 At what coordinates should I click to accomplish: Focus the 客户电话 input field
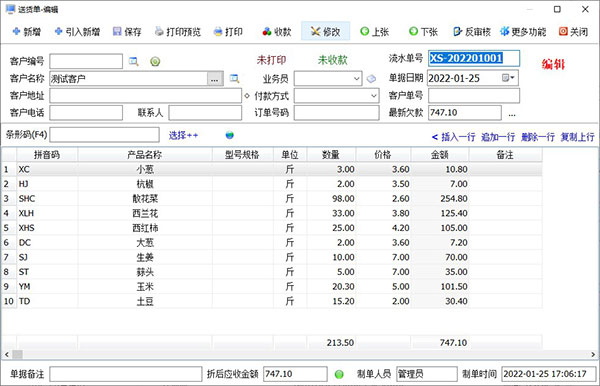pyautogui.click(x=86, y=113)
